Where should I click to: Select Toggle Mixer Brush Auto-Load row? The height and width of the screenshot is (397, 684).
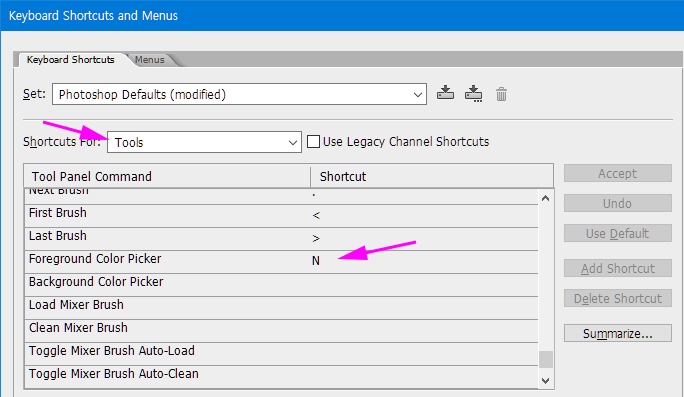pos(281,354)
